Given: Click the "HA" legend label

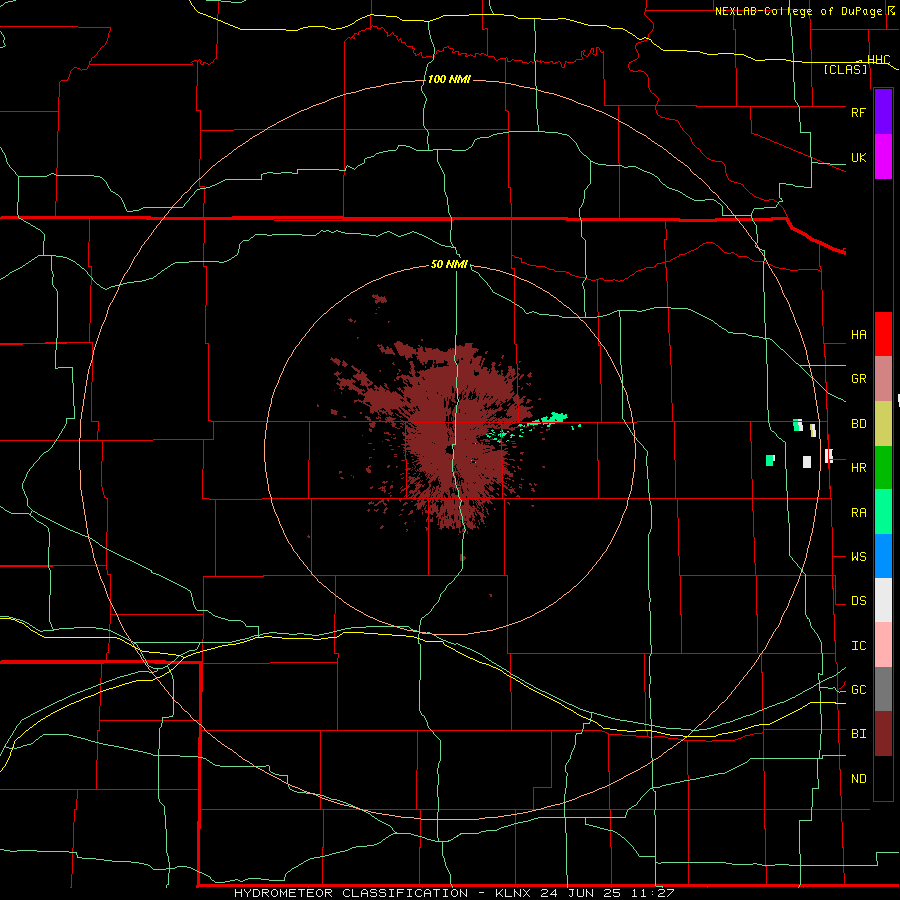Looking at the screenshot, I should point(858,335).
